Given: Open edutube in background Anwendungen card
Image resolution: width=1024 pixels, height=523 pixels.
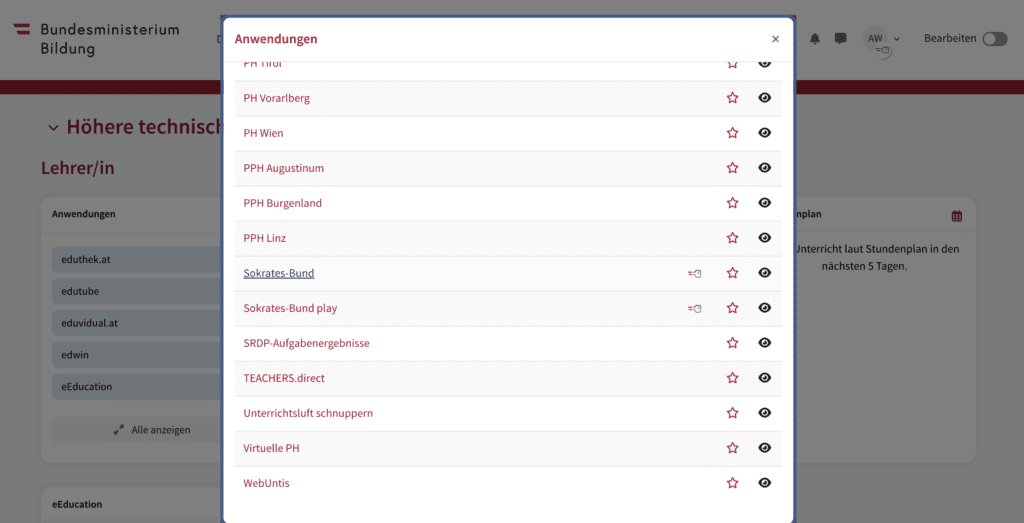Looking at the screenshot, I should coord(137,291).
